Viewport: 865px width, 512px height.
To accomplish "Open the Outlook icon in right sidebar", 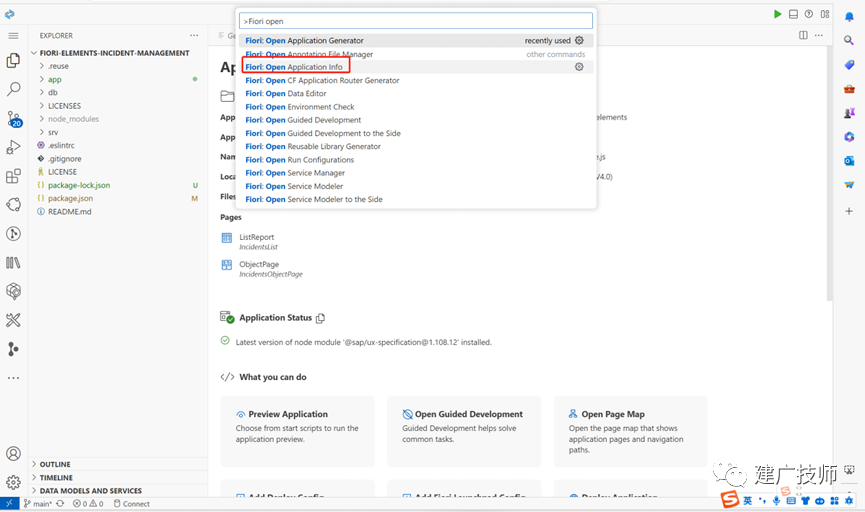I will (849, 161).
